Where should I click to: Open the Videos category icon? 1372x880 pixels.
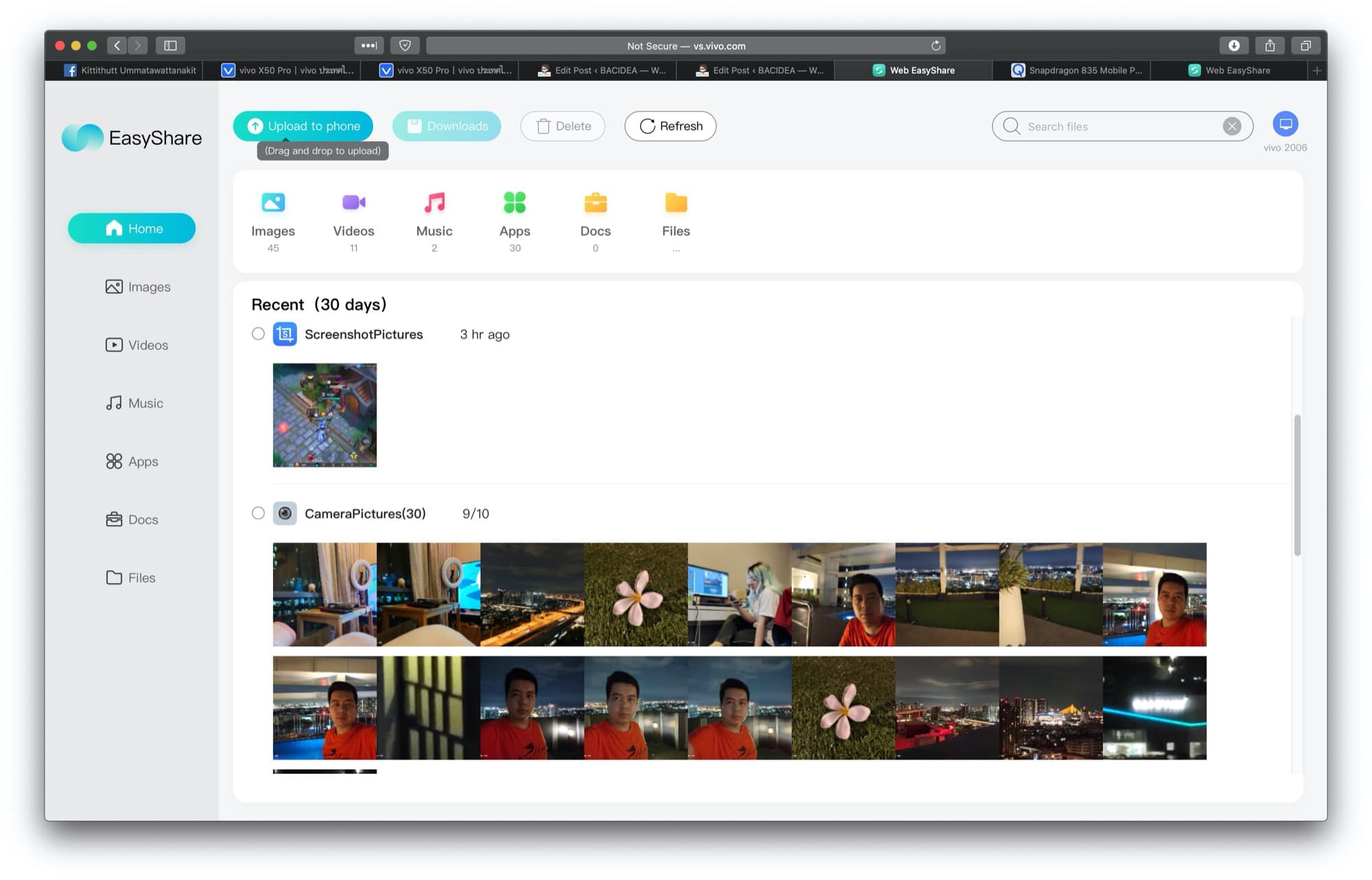[x=353, y=202]
